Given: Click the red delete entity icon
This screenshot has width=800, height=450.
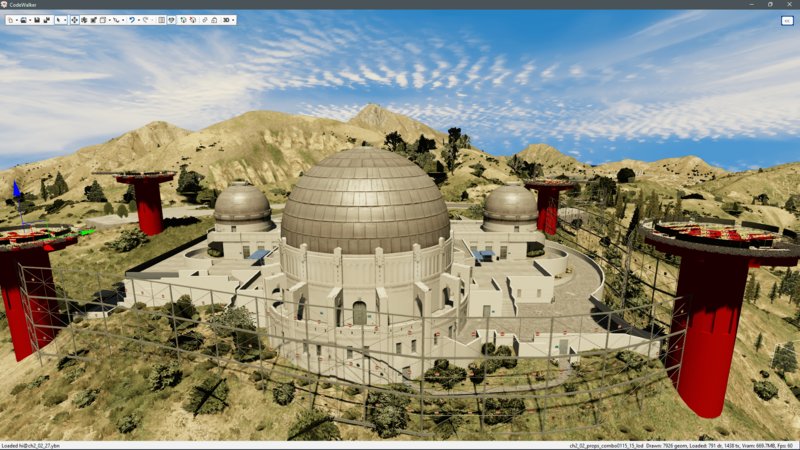Looking at the screenshot, I should 192,20.
